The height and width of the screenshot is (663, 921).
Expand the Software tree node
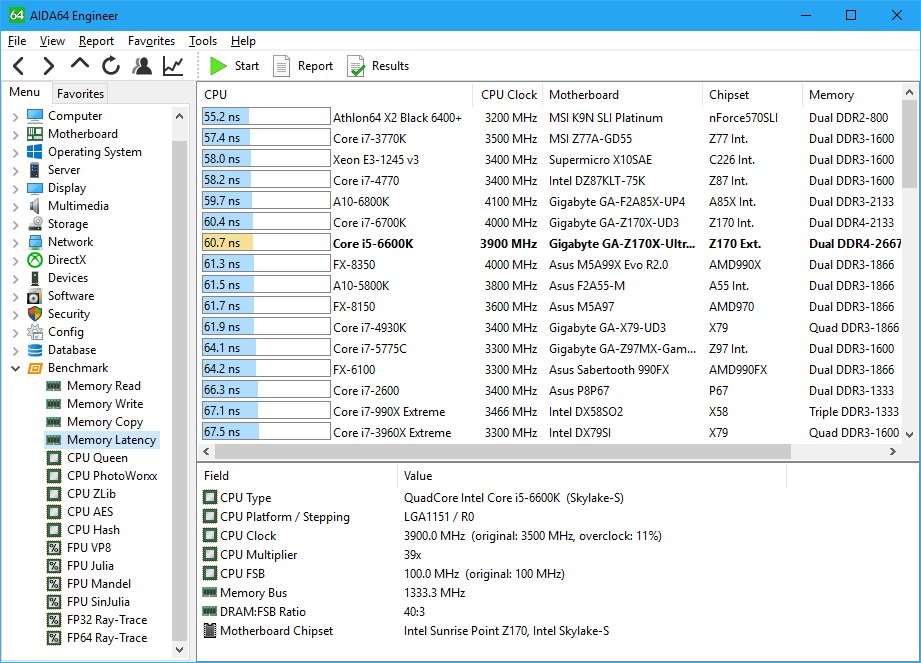coord(15,297)
